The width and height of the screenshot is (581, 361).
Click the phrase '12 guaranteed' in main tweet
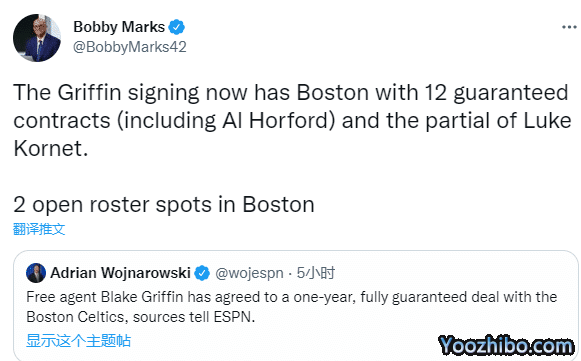click(x=496, y=93)
